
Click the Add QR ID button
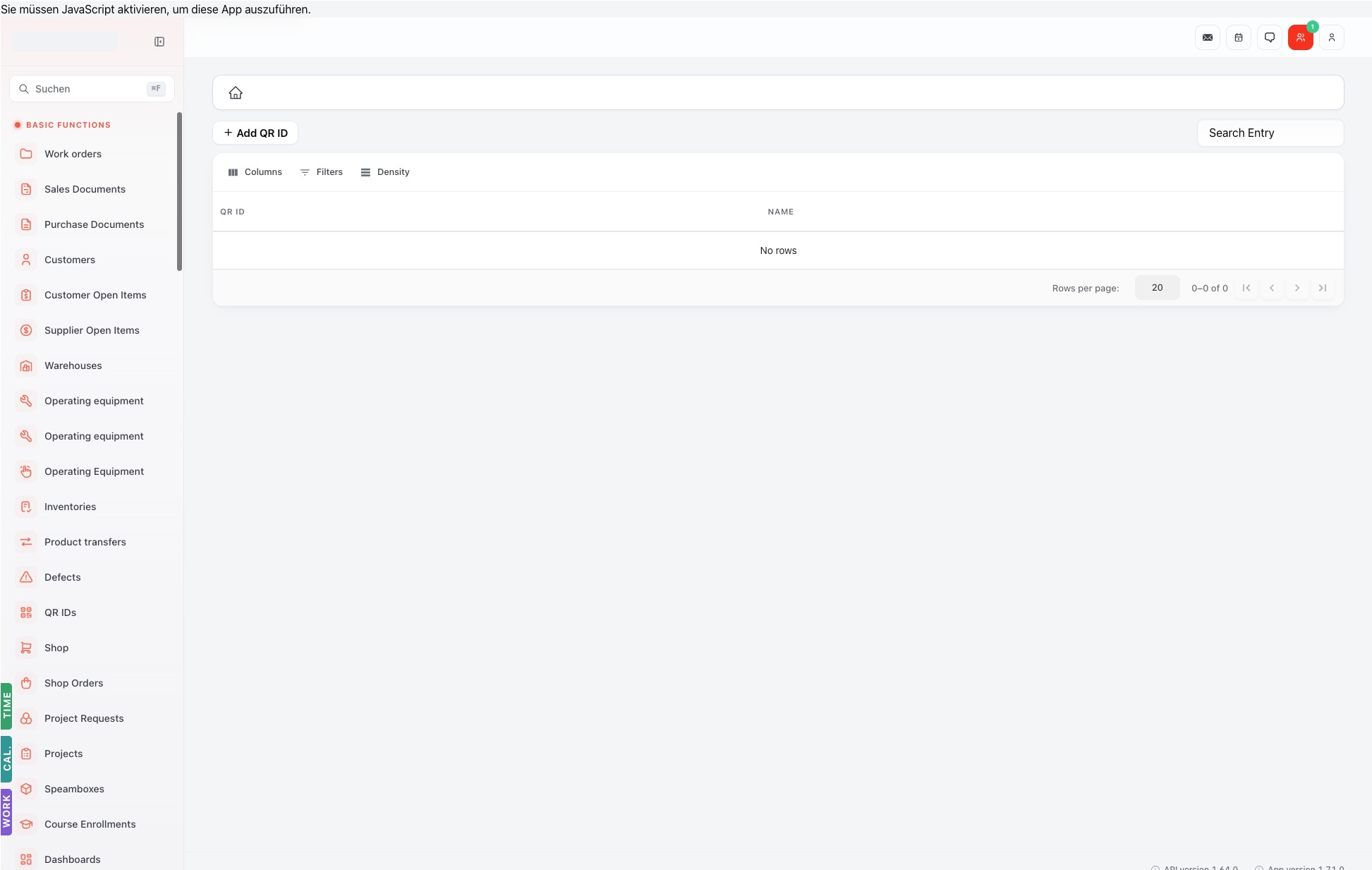(x=255, y=133)
